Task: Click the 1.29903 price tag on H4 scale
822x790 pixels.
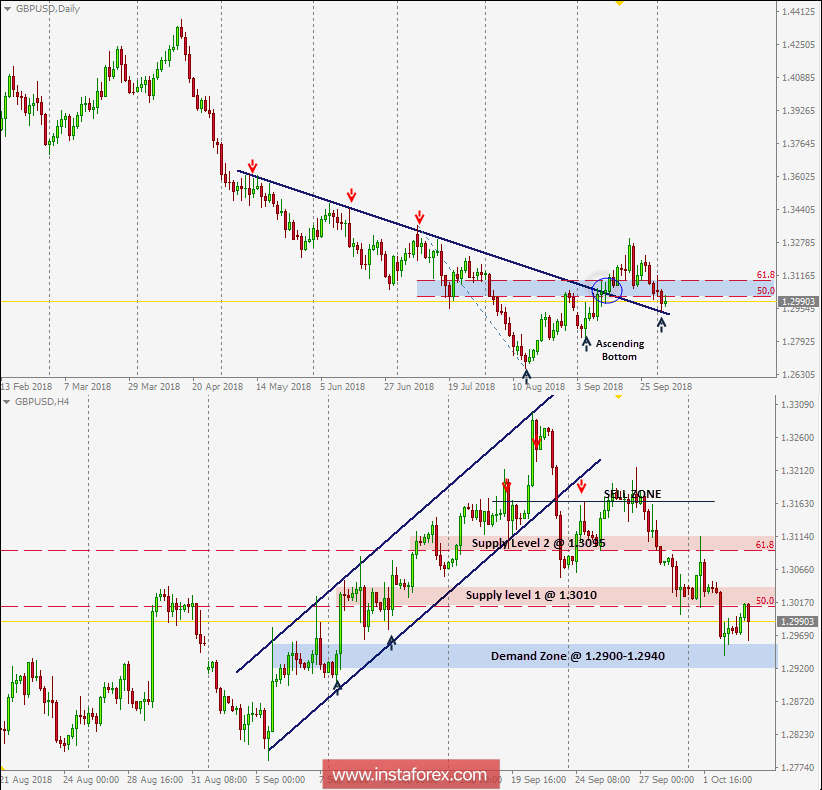Action: [797, 621]
